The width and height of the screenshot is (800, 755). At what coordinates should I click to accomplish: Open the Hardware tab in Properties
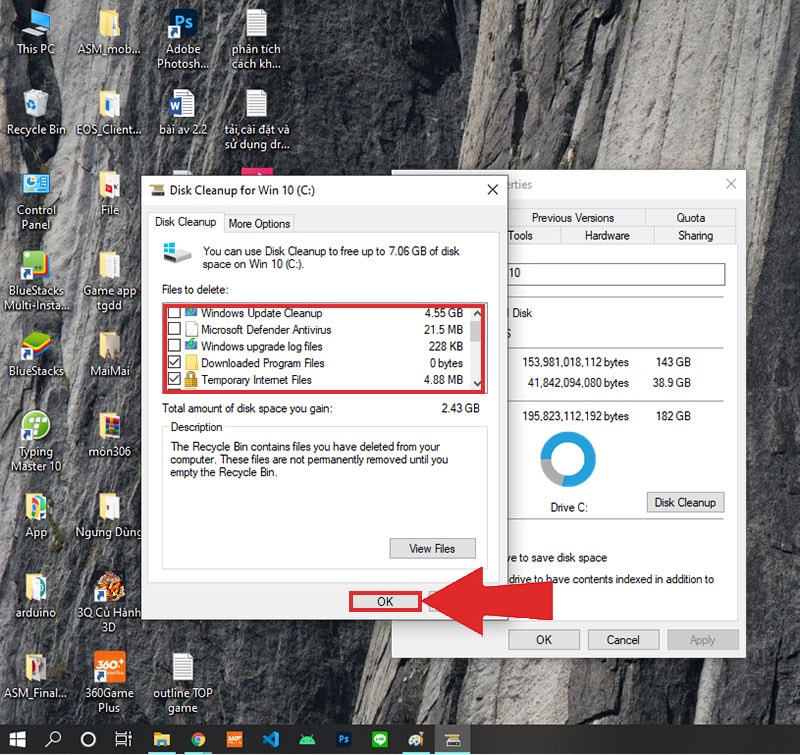607,235
